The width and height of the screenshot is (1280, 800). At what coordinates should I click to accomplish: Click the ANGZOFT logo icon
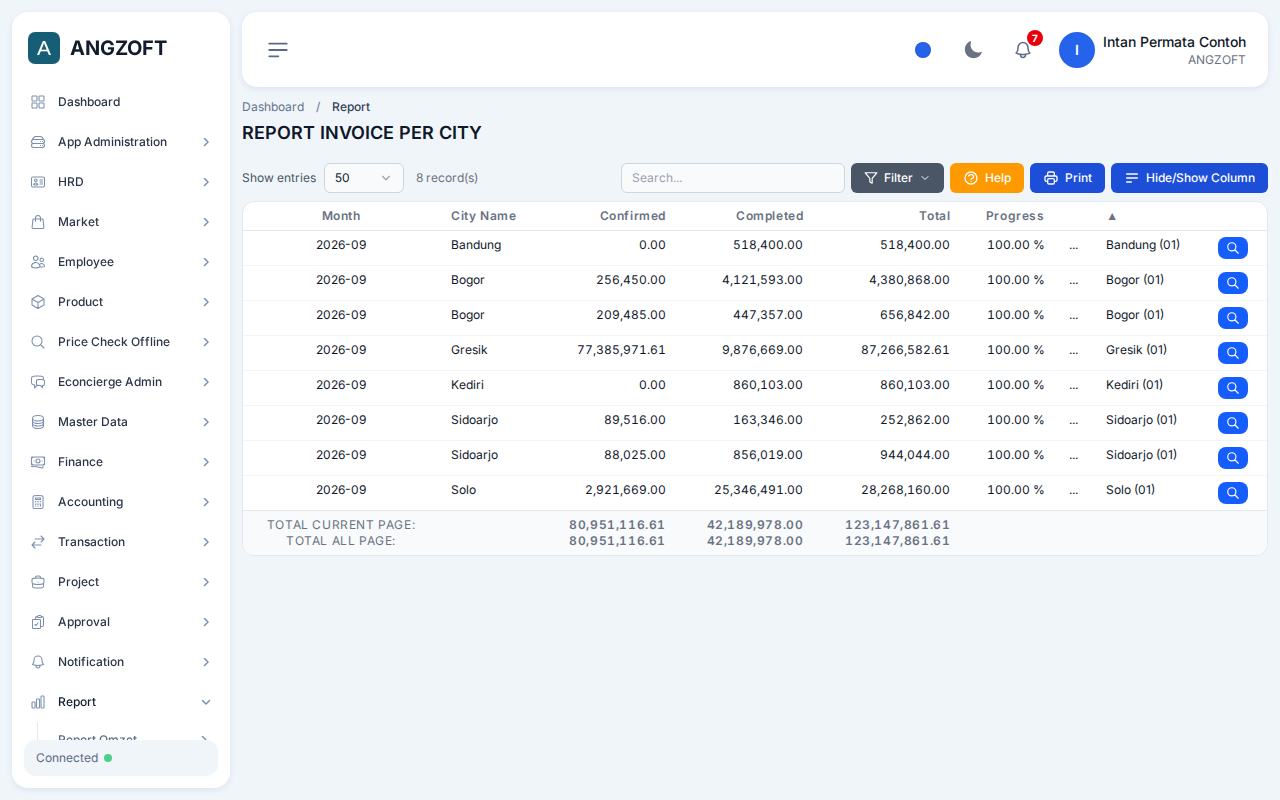[x=44, y=48]
